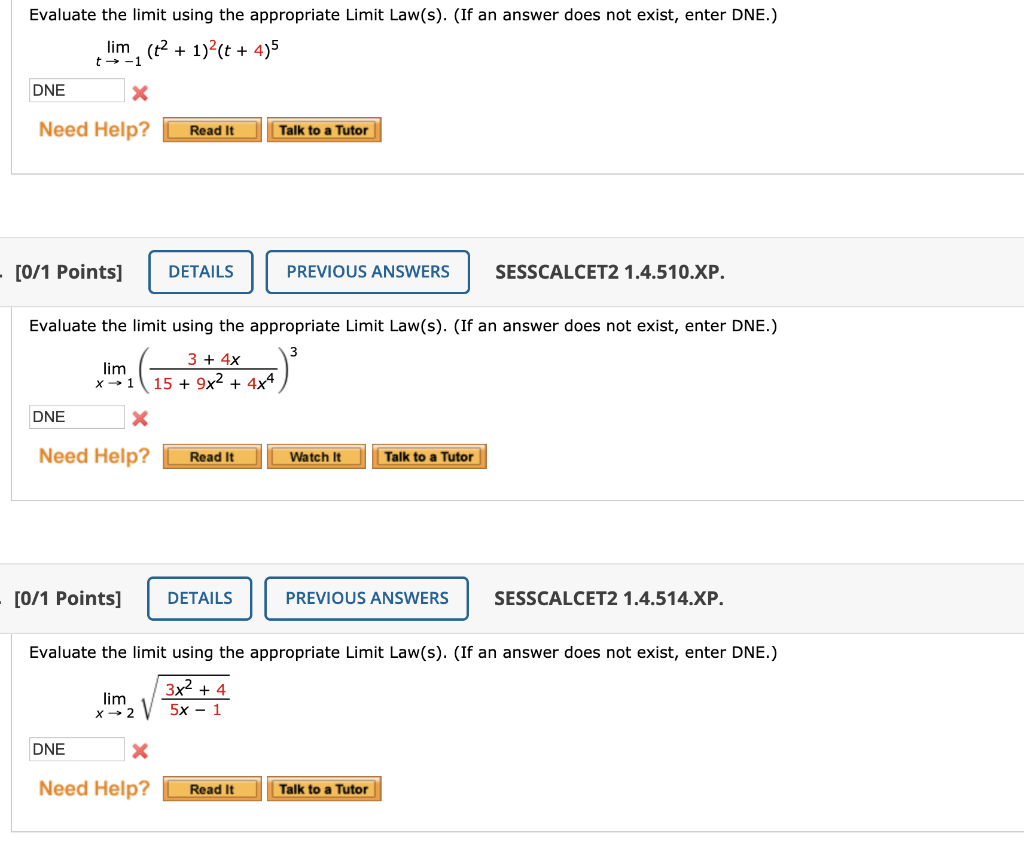The image size is (1024, 842).
Task: Open Watch It for problem SESSCALCET2 1.4.510.XP
Action: 316,456
